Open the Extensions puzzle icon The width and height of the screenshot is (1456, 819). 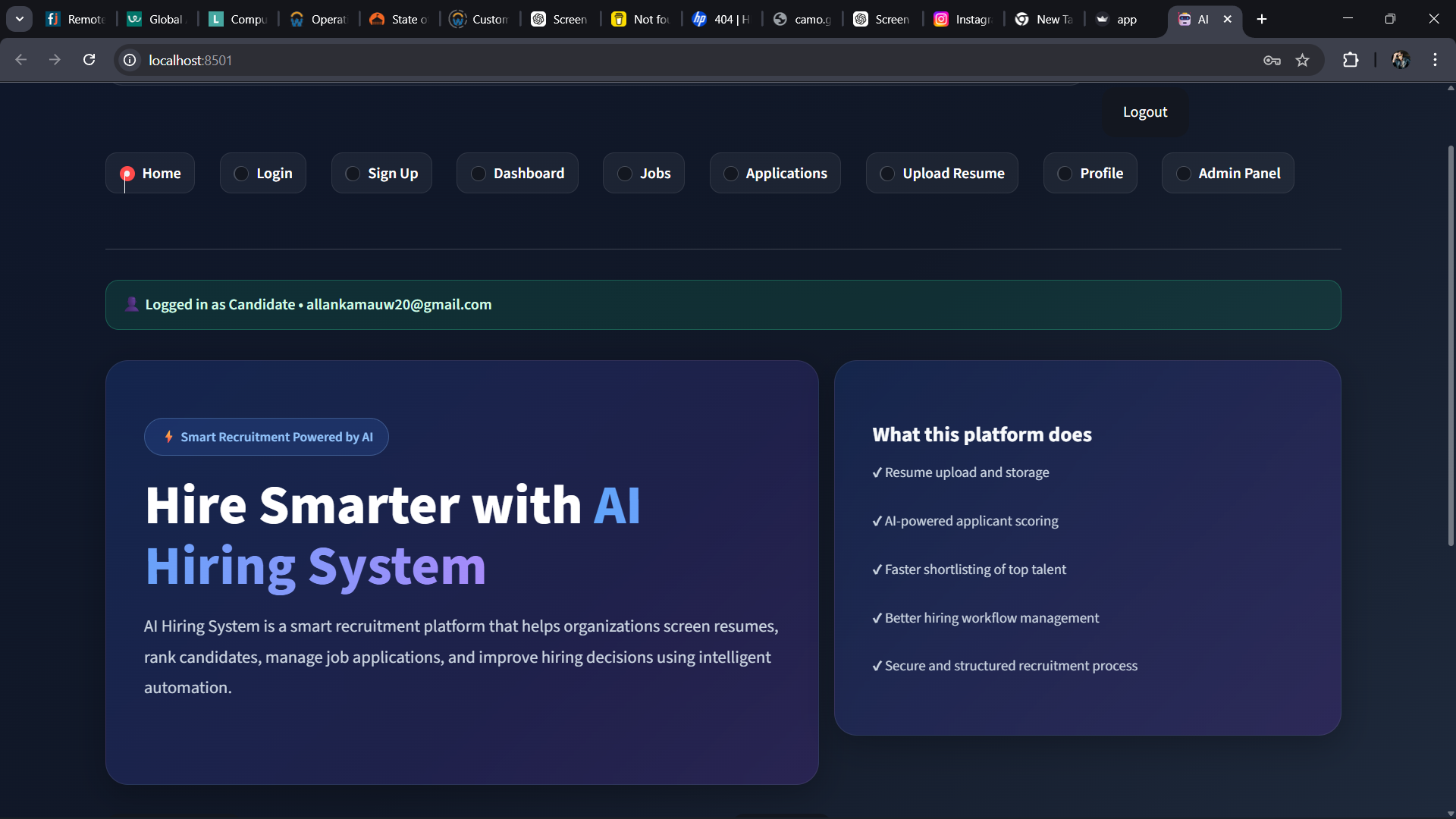coord(1351,60)
